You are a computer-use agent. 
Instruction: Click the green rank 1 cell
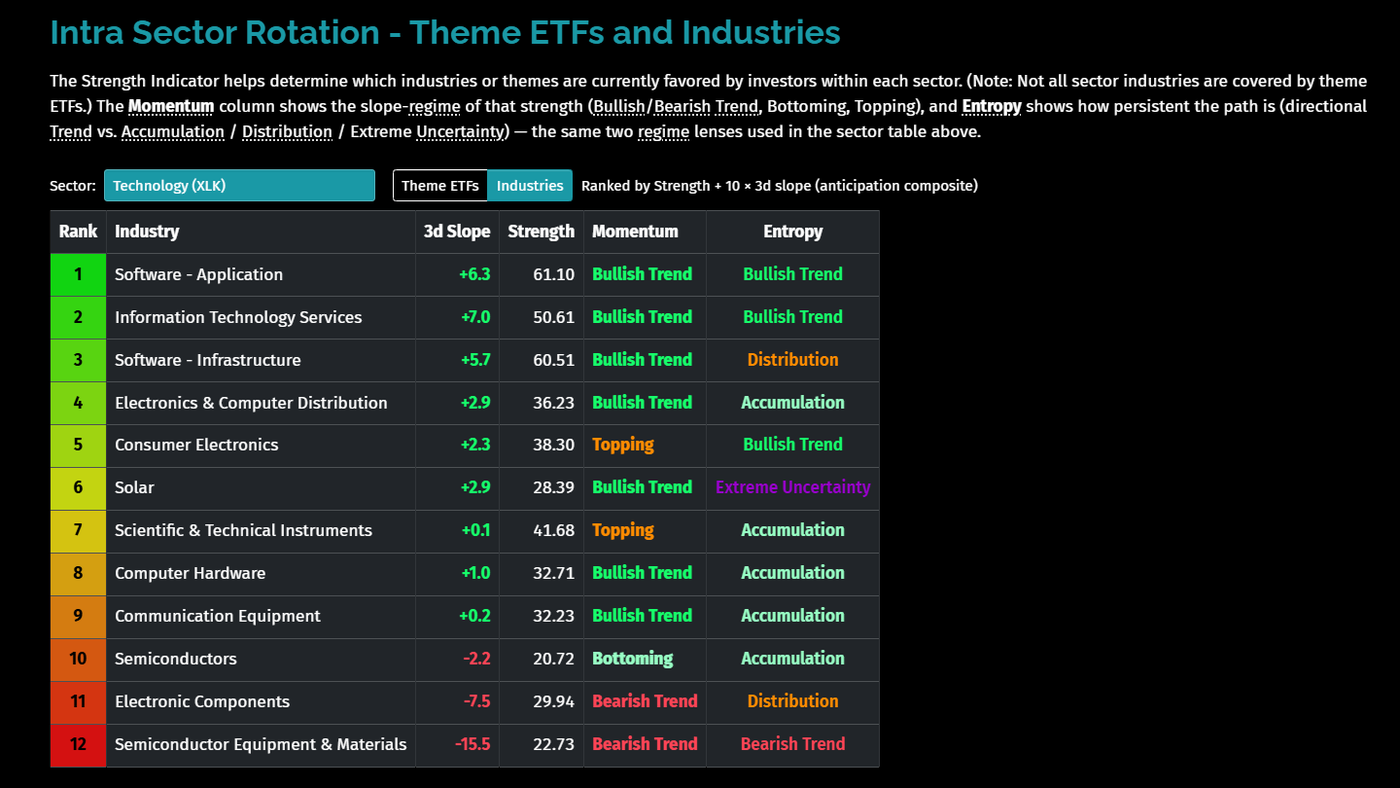(78, 274)
